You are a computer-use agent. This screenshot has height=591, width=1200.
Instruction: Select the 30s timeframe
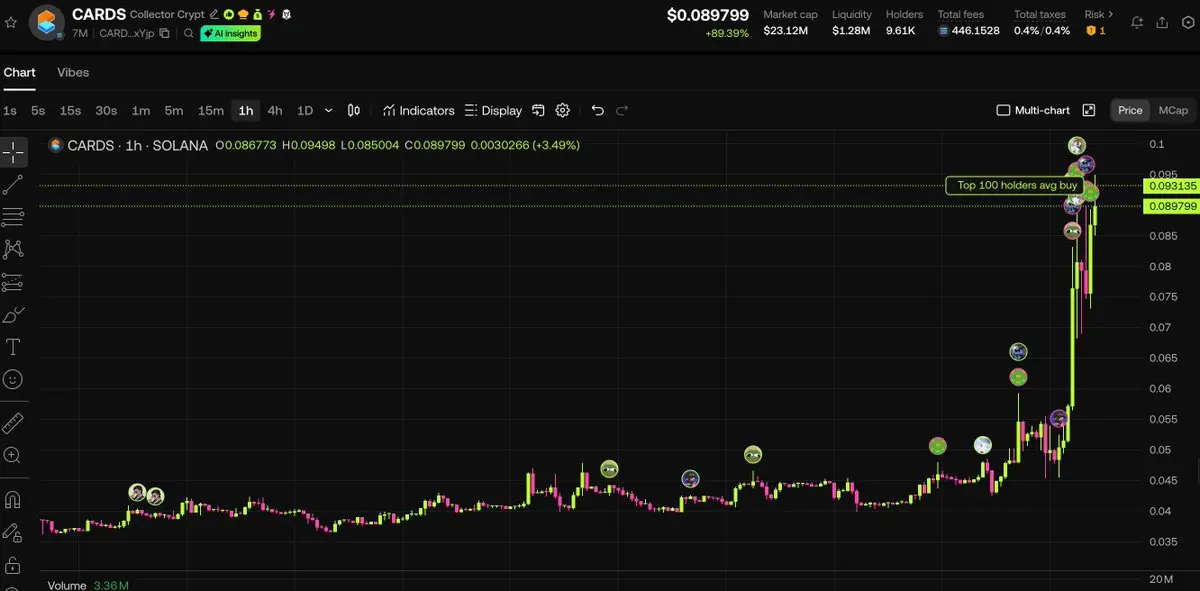point(106,110)
